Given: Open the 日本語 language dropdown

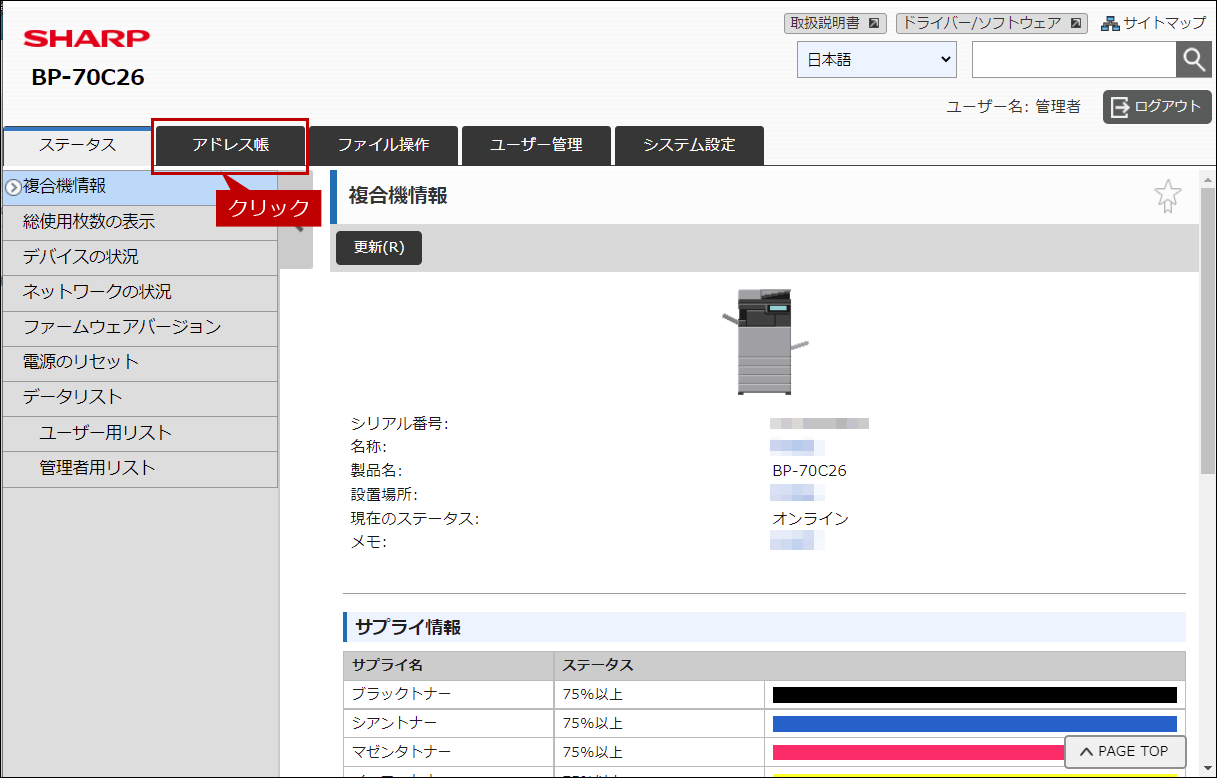Looking at the screenshot, I should point(876,60).
